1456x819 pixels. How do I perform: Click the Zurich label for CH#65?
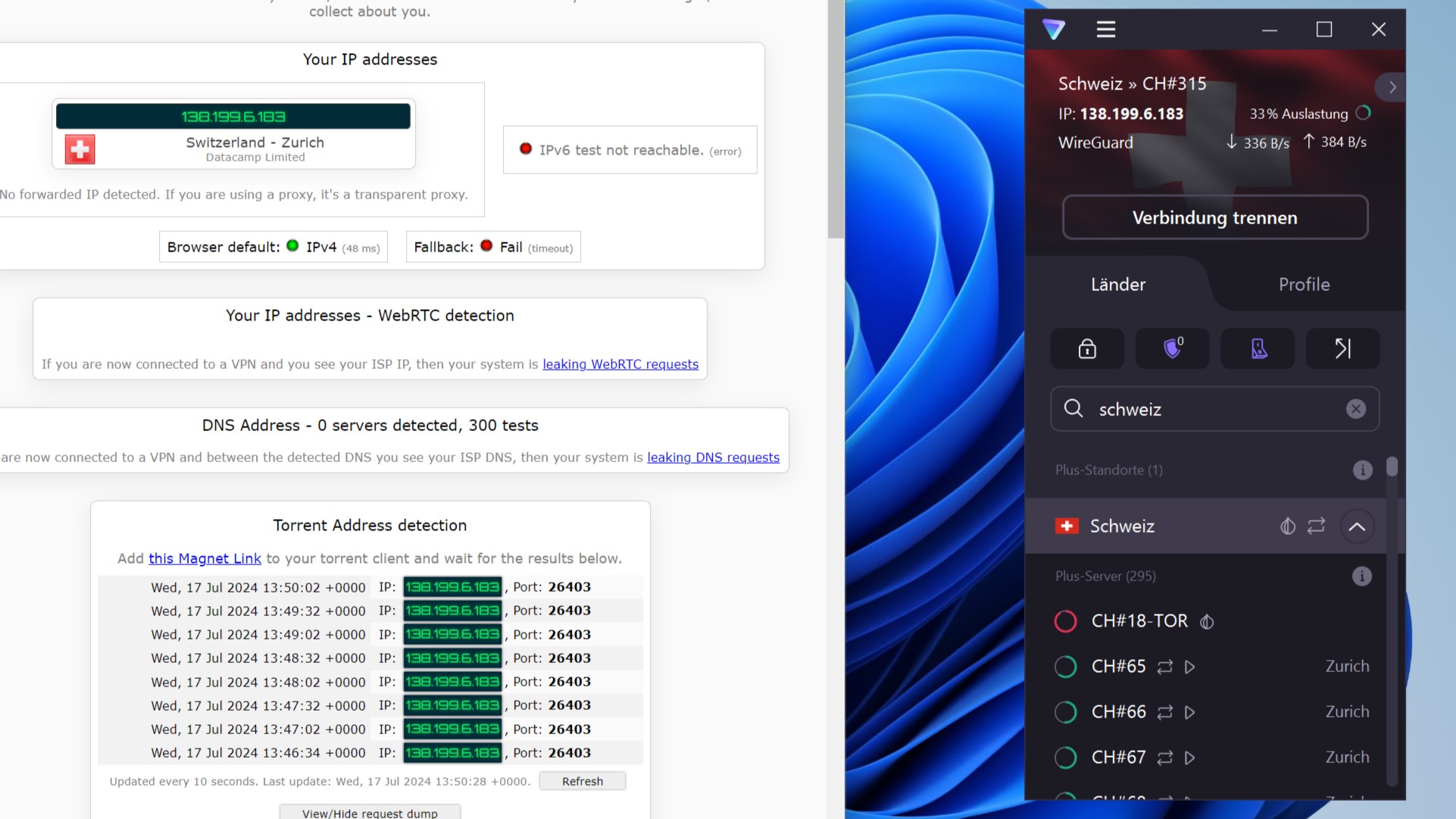(x=1347, y=666)
